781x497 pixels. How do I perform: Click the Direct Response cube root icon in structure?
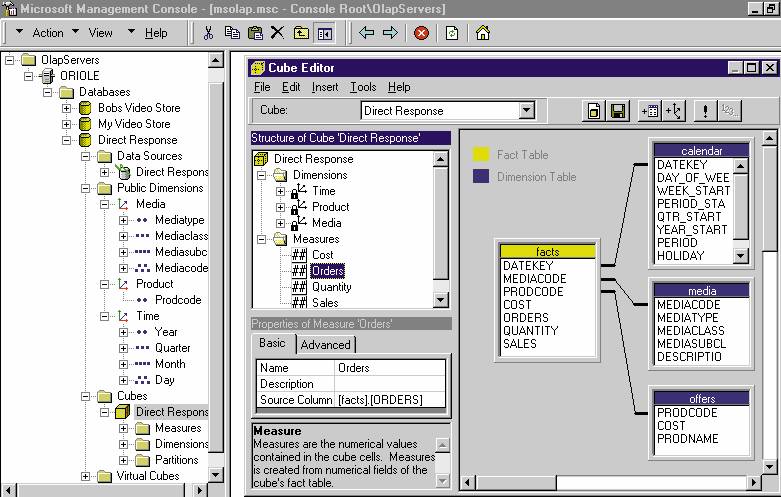(x=260, y=159)
